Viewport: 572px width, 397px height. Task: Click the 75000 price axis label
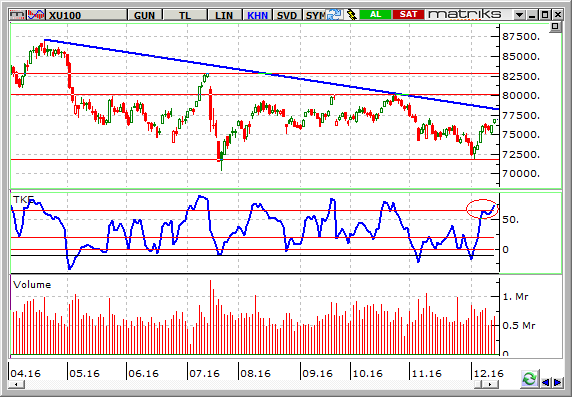[521, 135]
